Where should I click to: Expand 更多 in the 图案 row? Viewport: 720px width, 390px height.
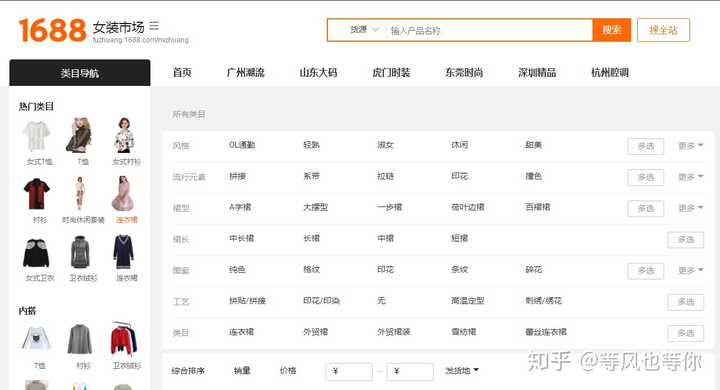tap(691, 271)
